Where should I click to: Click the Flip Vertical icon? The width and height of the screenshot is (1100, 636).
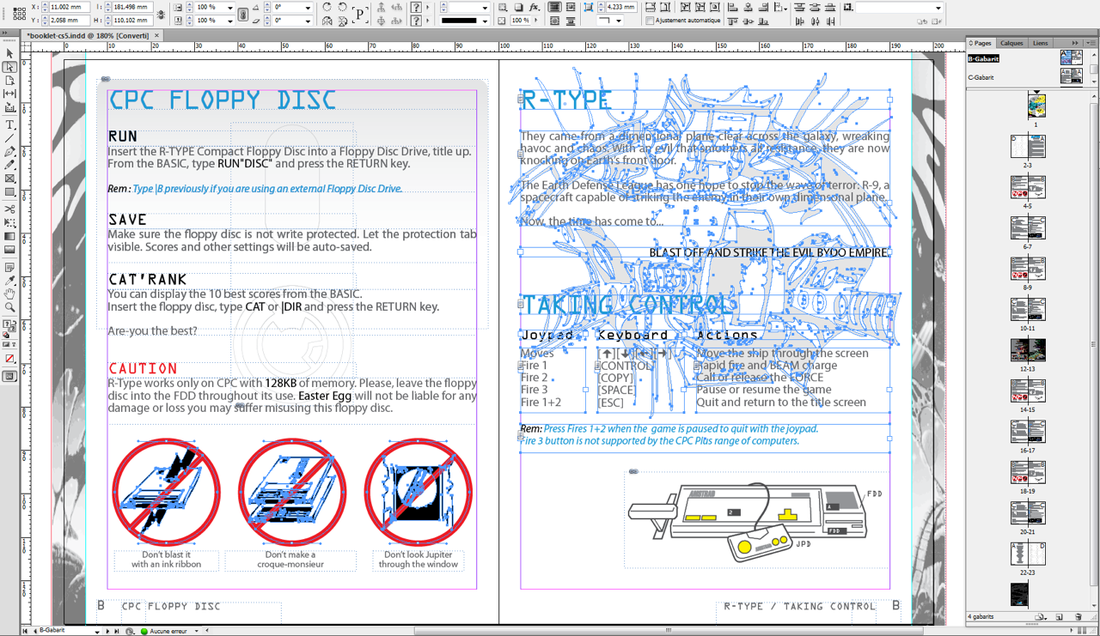coord(342,21)
